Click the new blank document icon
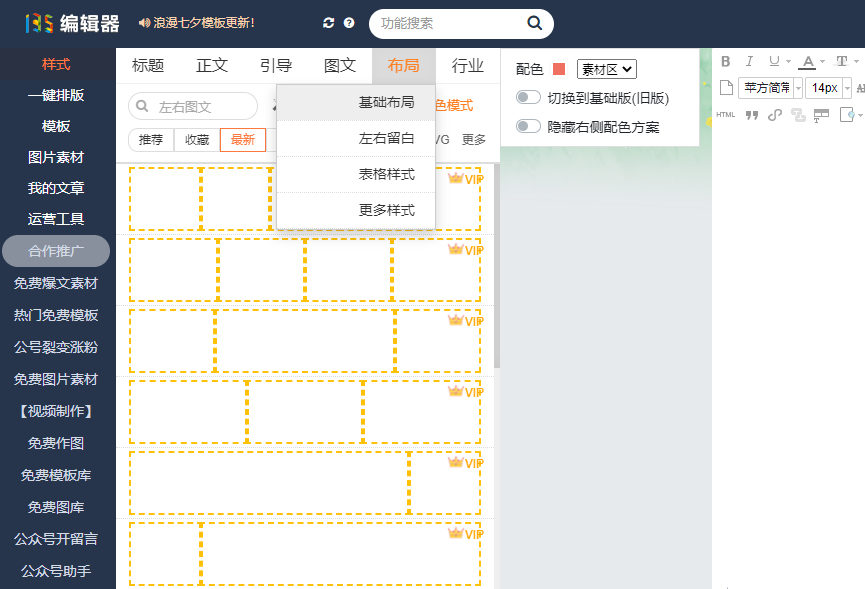This screenshot has height=589, width=865. click(x=726, y=87)
